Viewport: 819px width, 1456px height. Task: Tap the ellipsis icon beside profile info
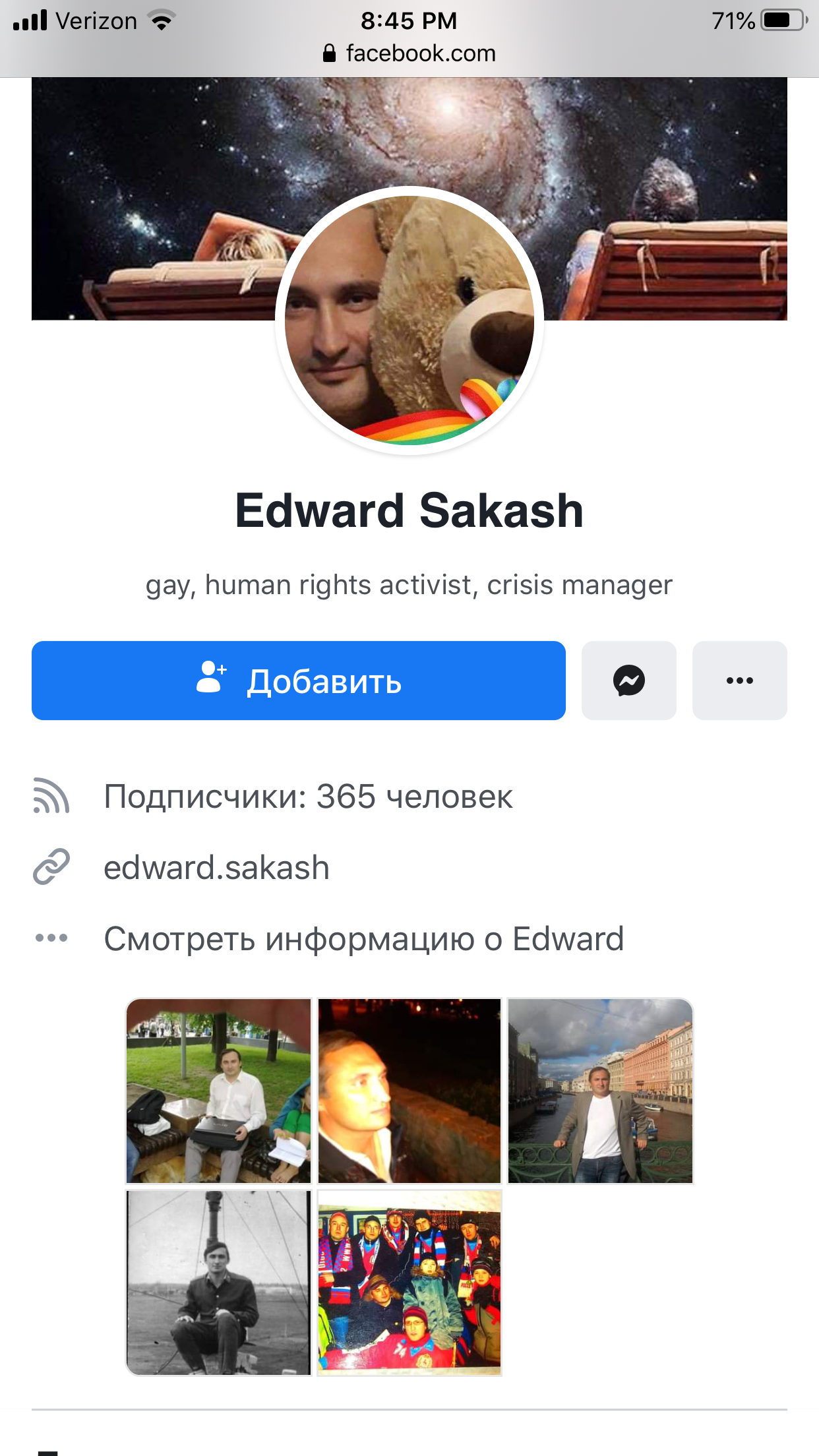(51, 938)
